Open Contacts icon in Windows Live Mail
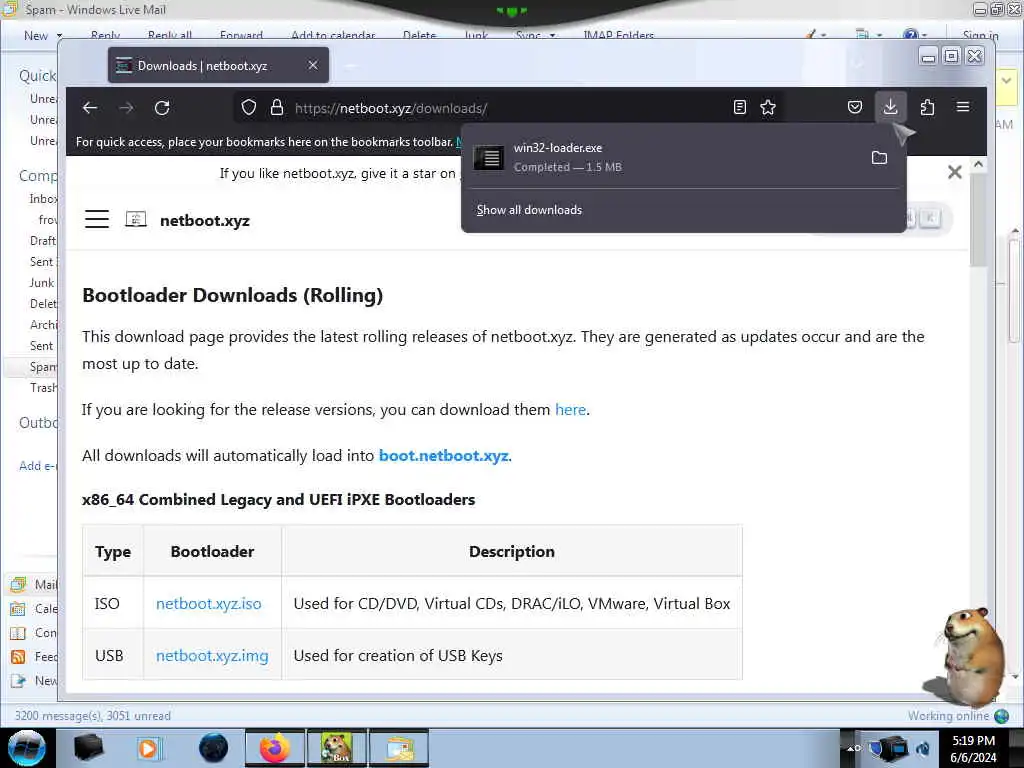 pos(18,633)
